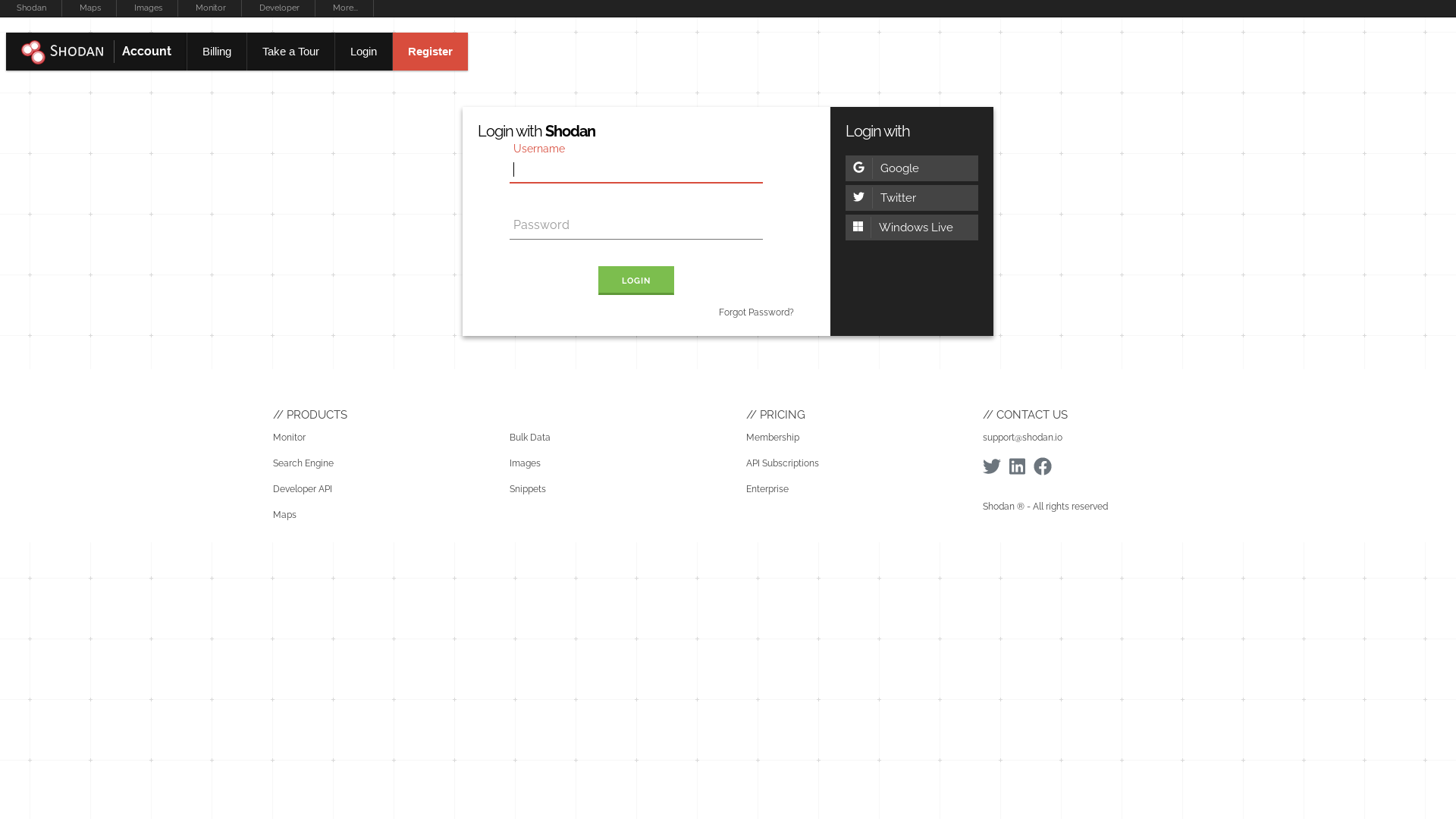Click the Username input field
1456x819 pixels.
tap(636, 169)
